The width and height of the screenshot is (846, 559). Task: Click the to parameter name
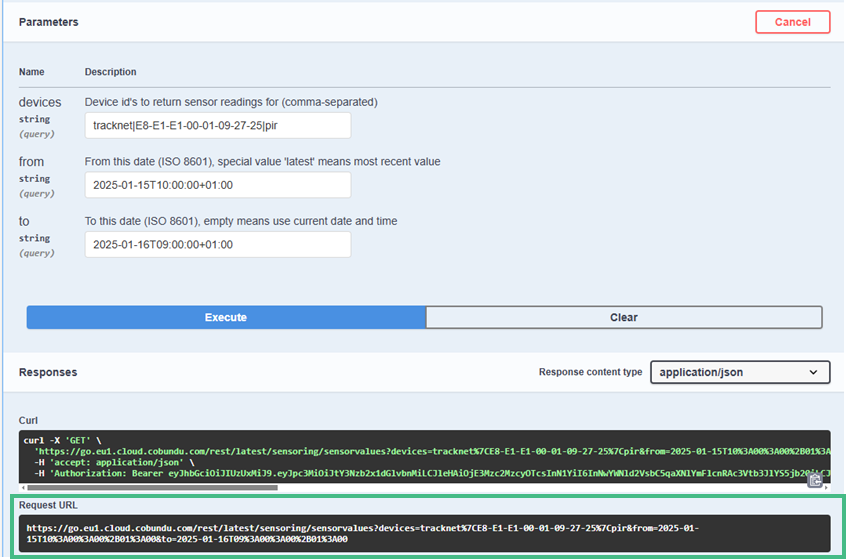pos(24,221)
